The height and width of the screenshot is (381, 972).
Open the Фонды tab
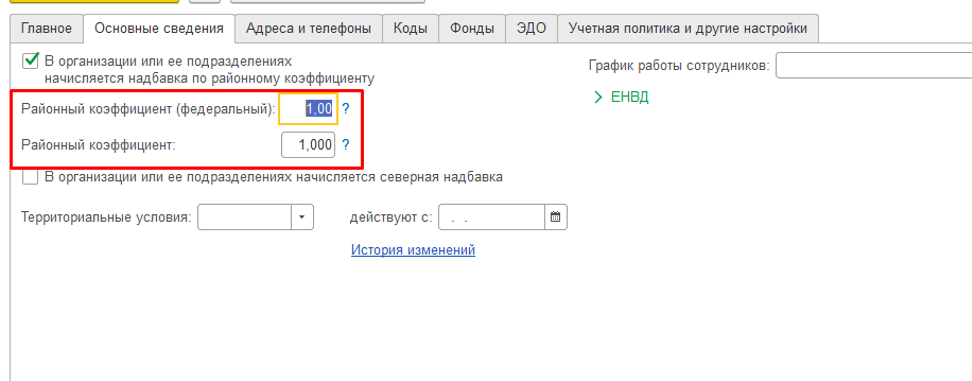click(472, 28)
